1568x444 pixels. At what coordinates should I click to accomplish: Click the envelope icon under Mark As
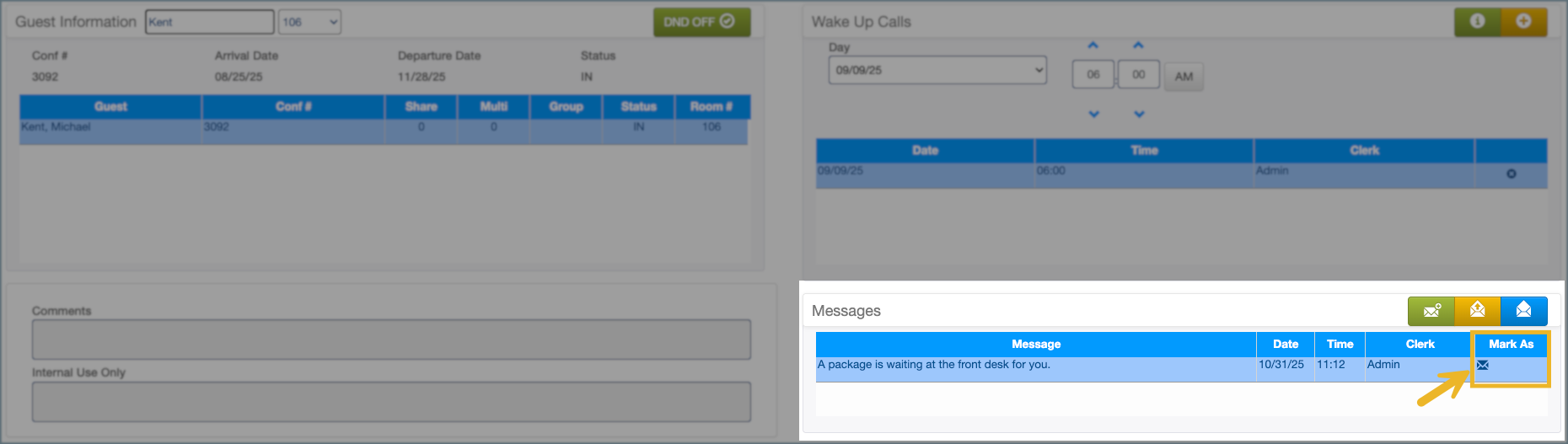click(1483, 365)
